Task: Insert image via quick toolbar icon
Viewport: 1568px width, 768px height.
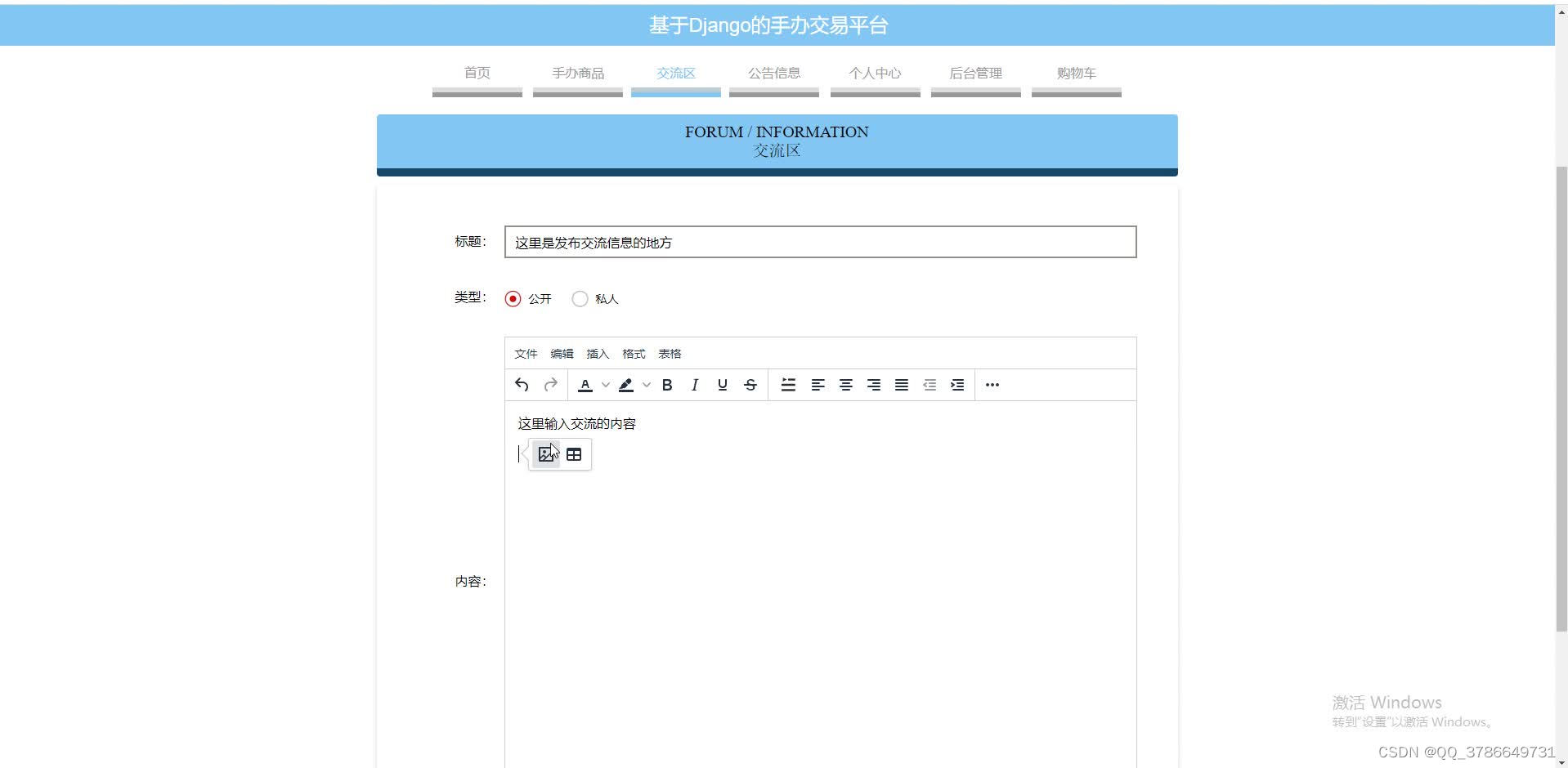Action: click(546, 454)
